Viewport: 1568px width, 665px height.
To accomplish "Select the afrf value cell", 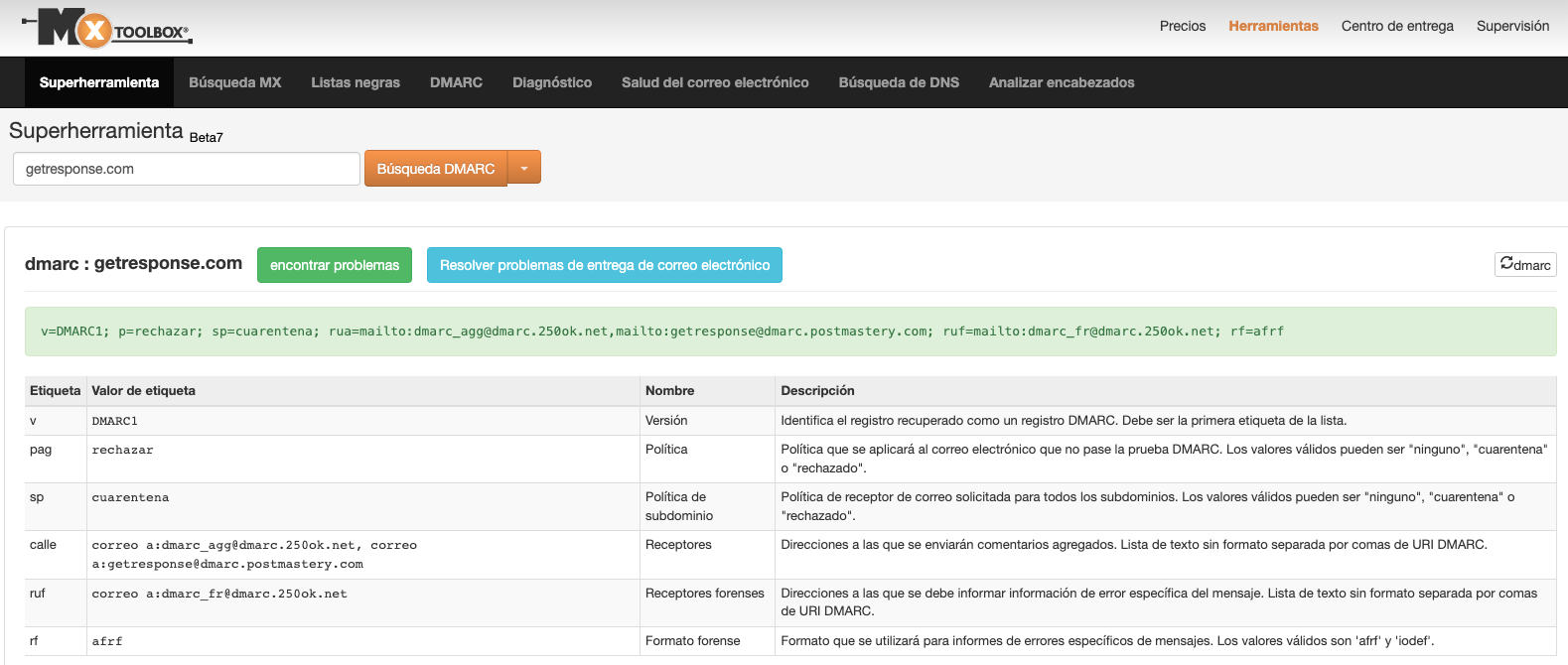I will tap(363, 641).
